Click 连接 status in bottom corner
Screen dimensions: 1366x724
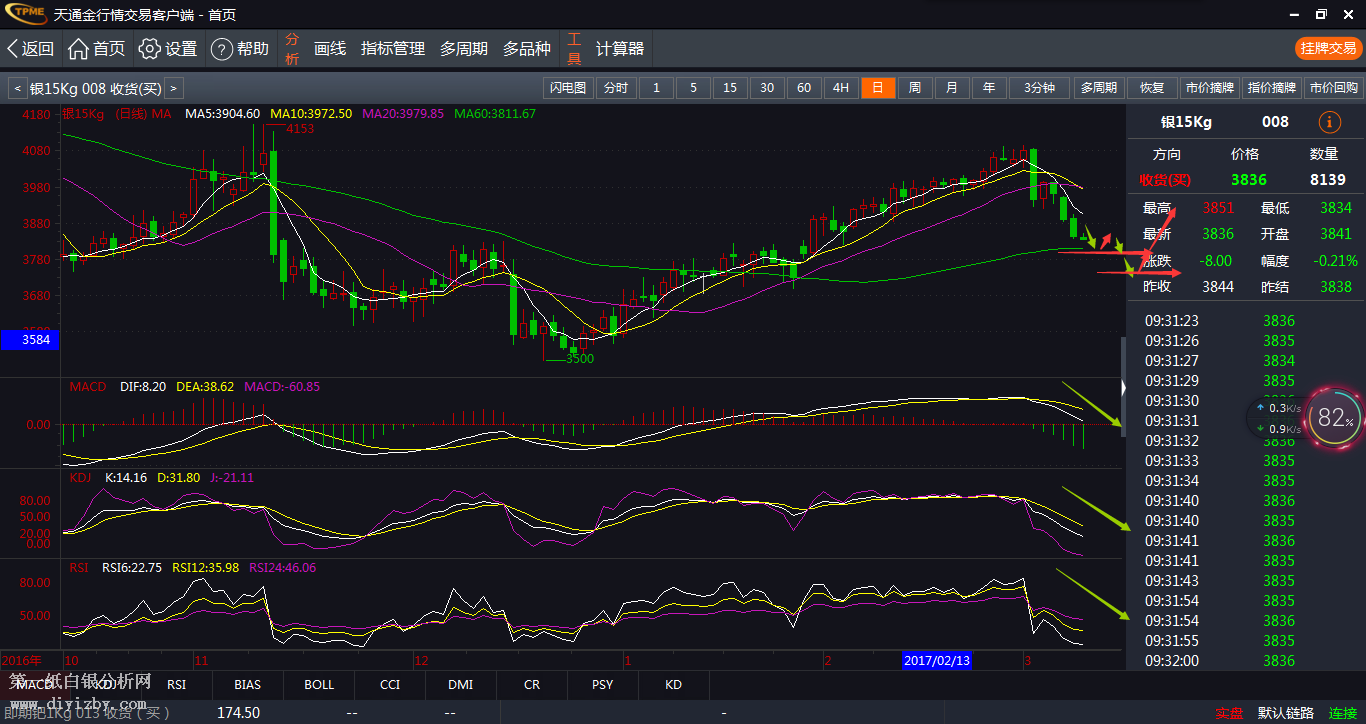[x=1343, y=713]
